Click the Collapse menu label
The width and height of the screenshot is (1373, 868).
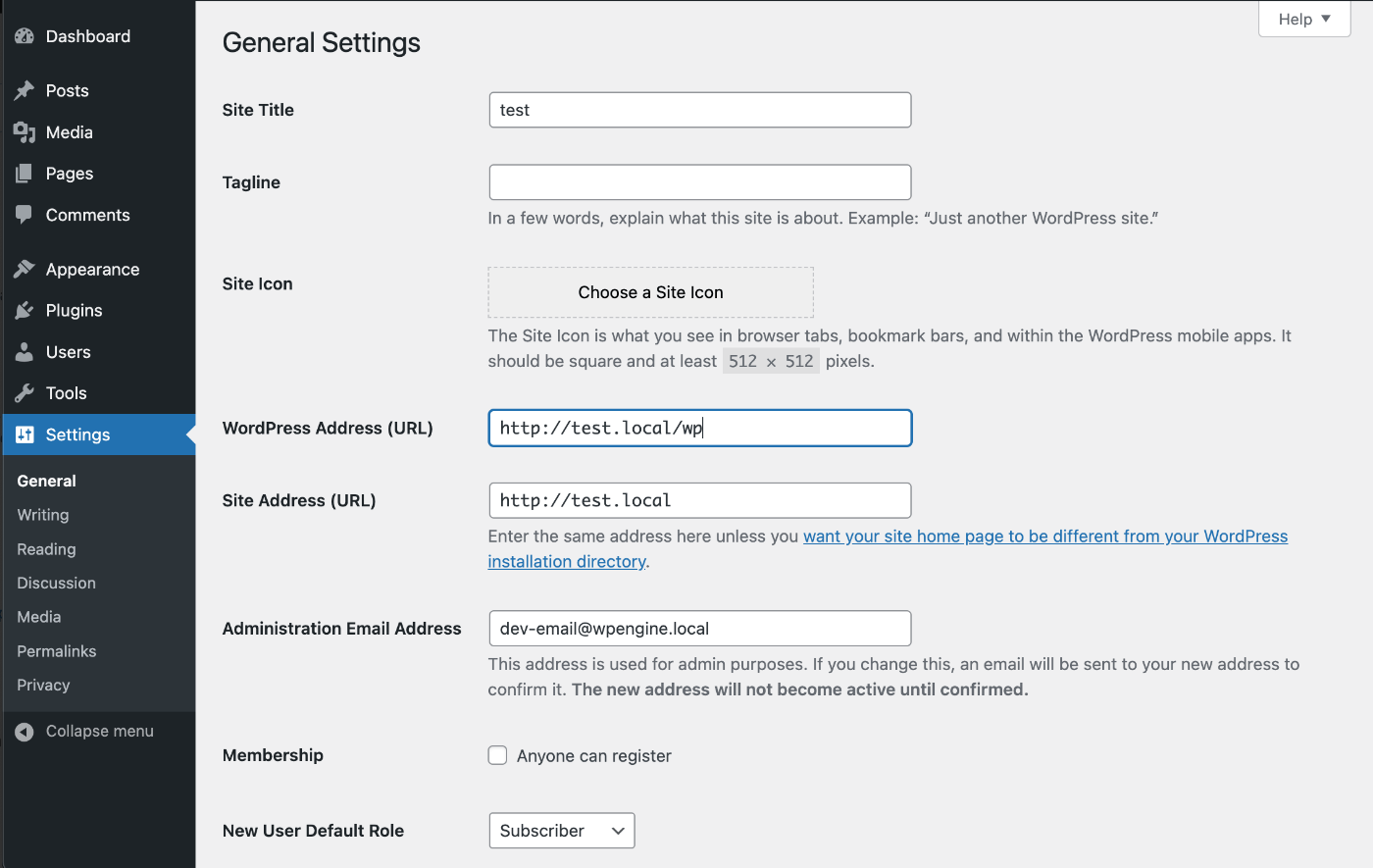[100, 732]
